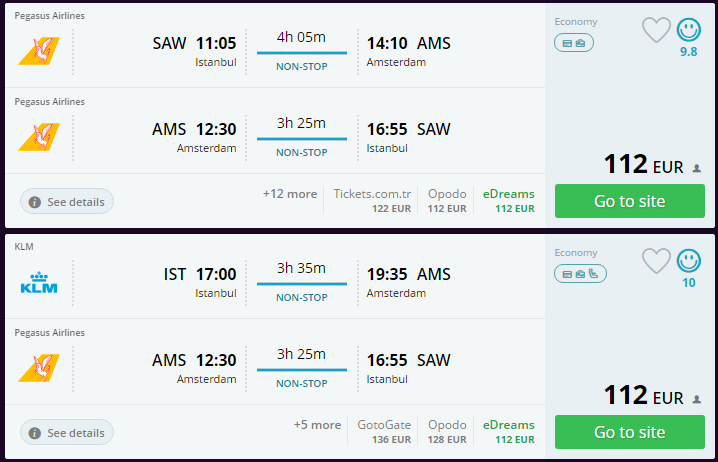Click Pegasus logo beside SAW 11:05 departure
Screen dimensions: 718x462
(39, 51)
